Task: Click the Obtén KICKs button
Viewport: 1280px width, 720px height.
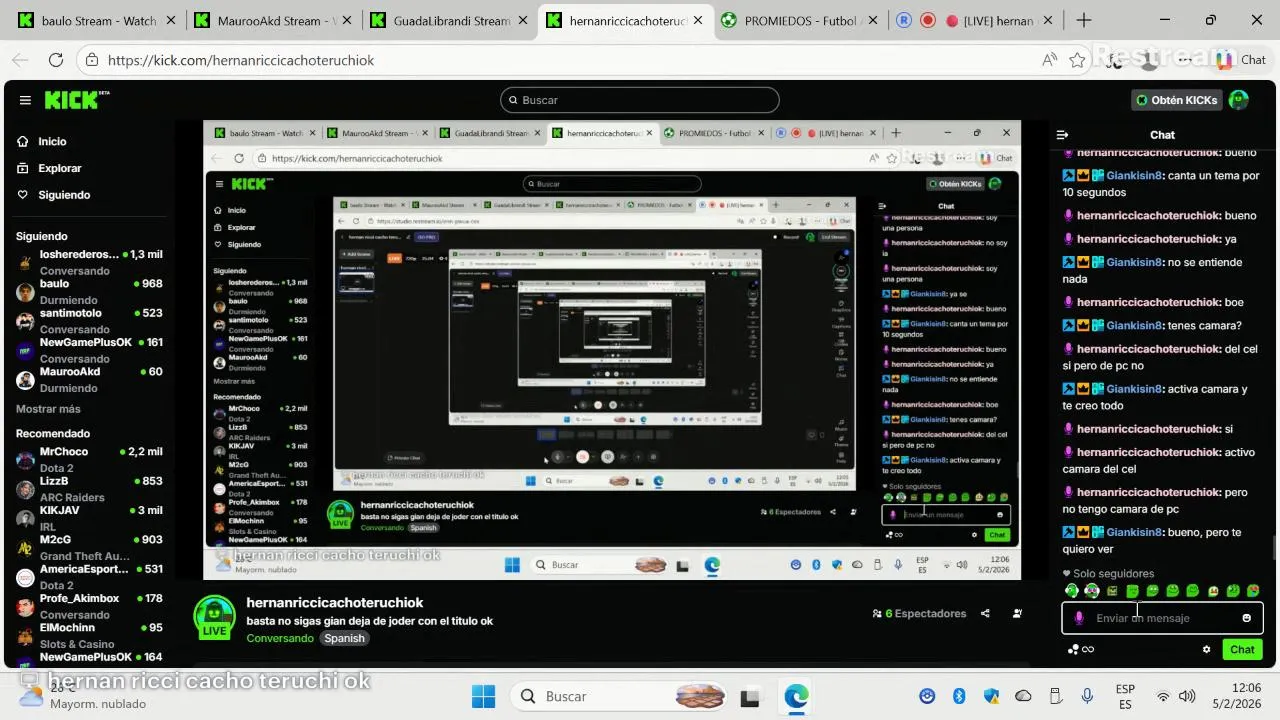Action: [1177, 100]
